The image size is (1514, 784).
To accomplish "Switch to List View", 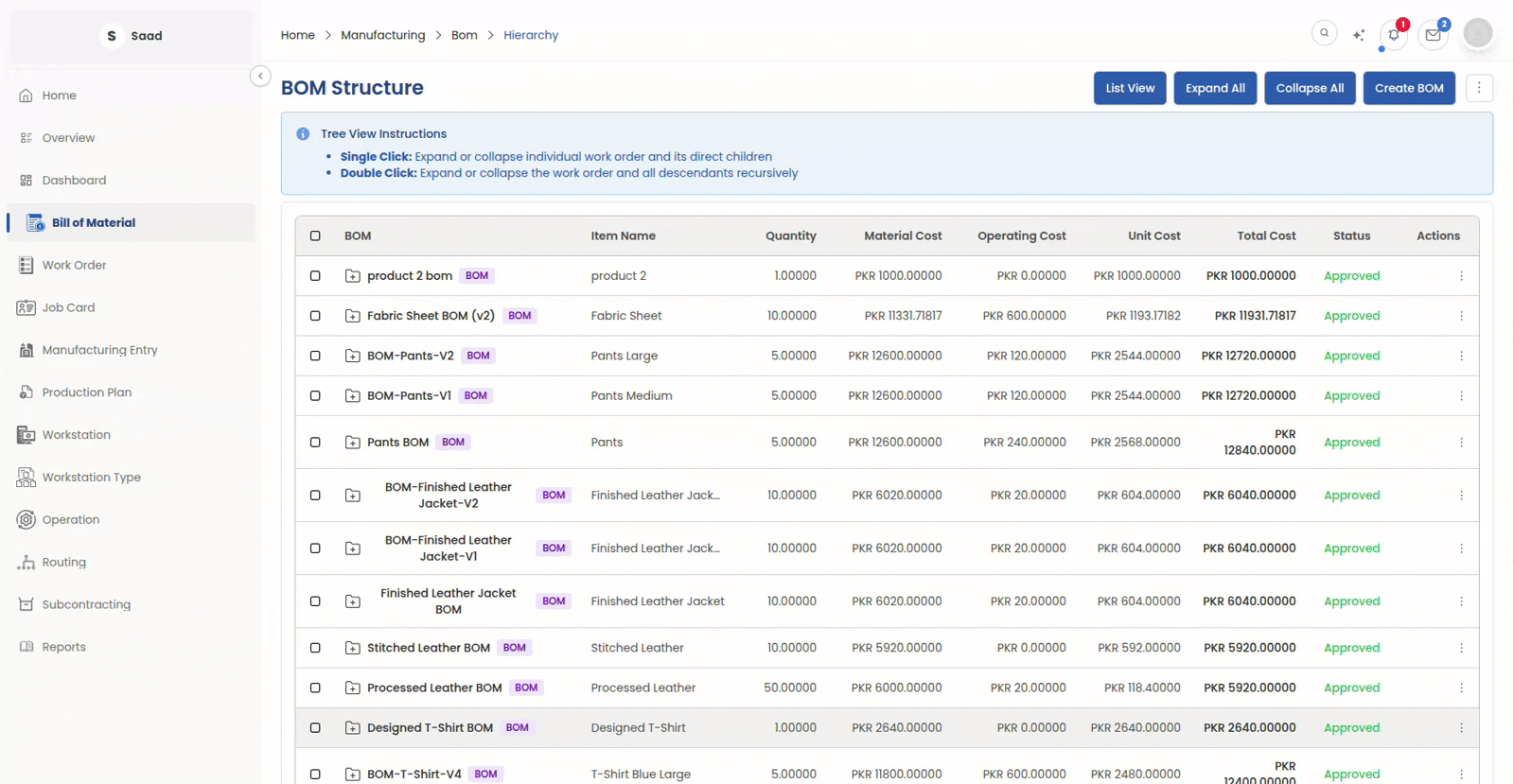I will tap(1130, 88).
